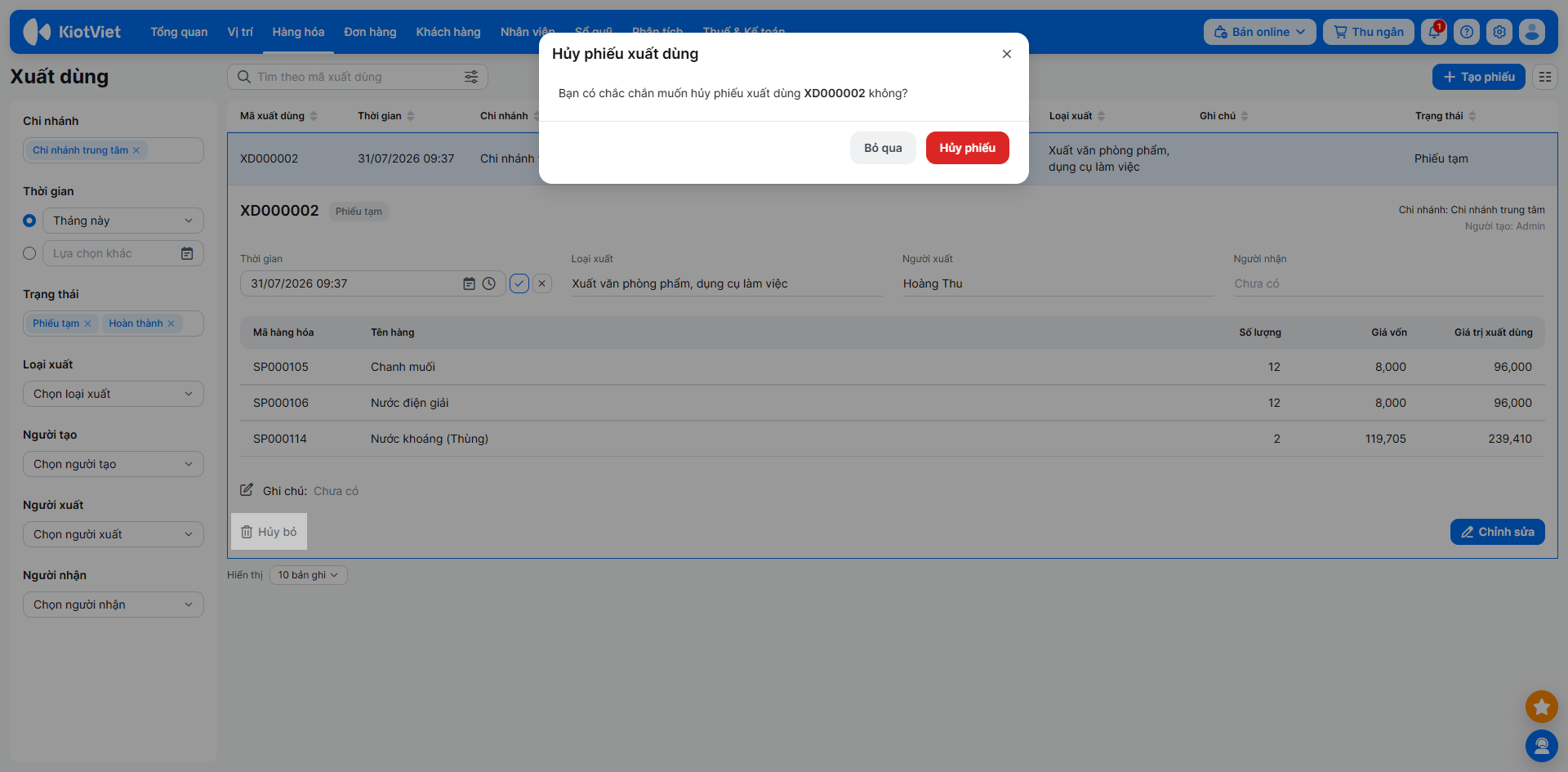
Task: Confirm the time edit with the check icon
Action: tap(519, 283)
